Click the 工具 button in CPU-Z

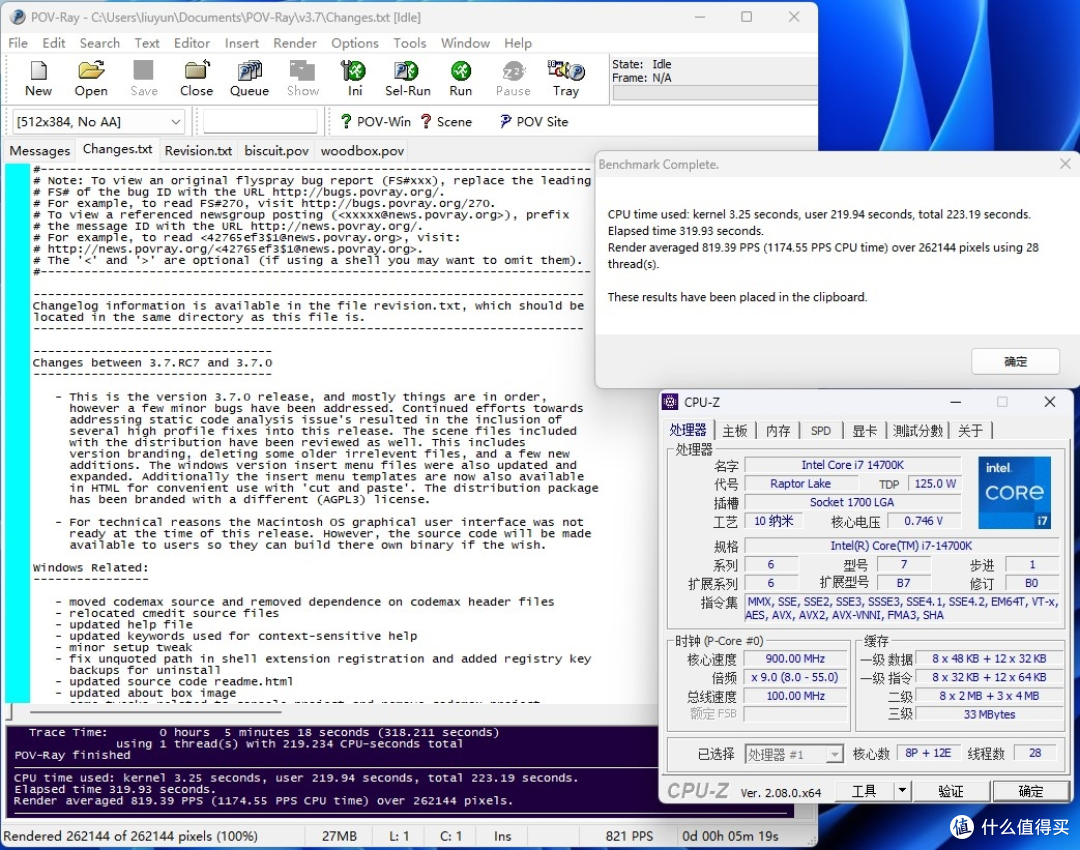point(864,791)
